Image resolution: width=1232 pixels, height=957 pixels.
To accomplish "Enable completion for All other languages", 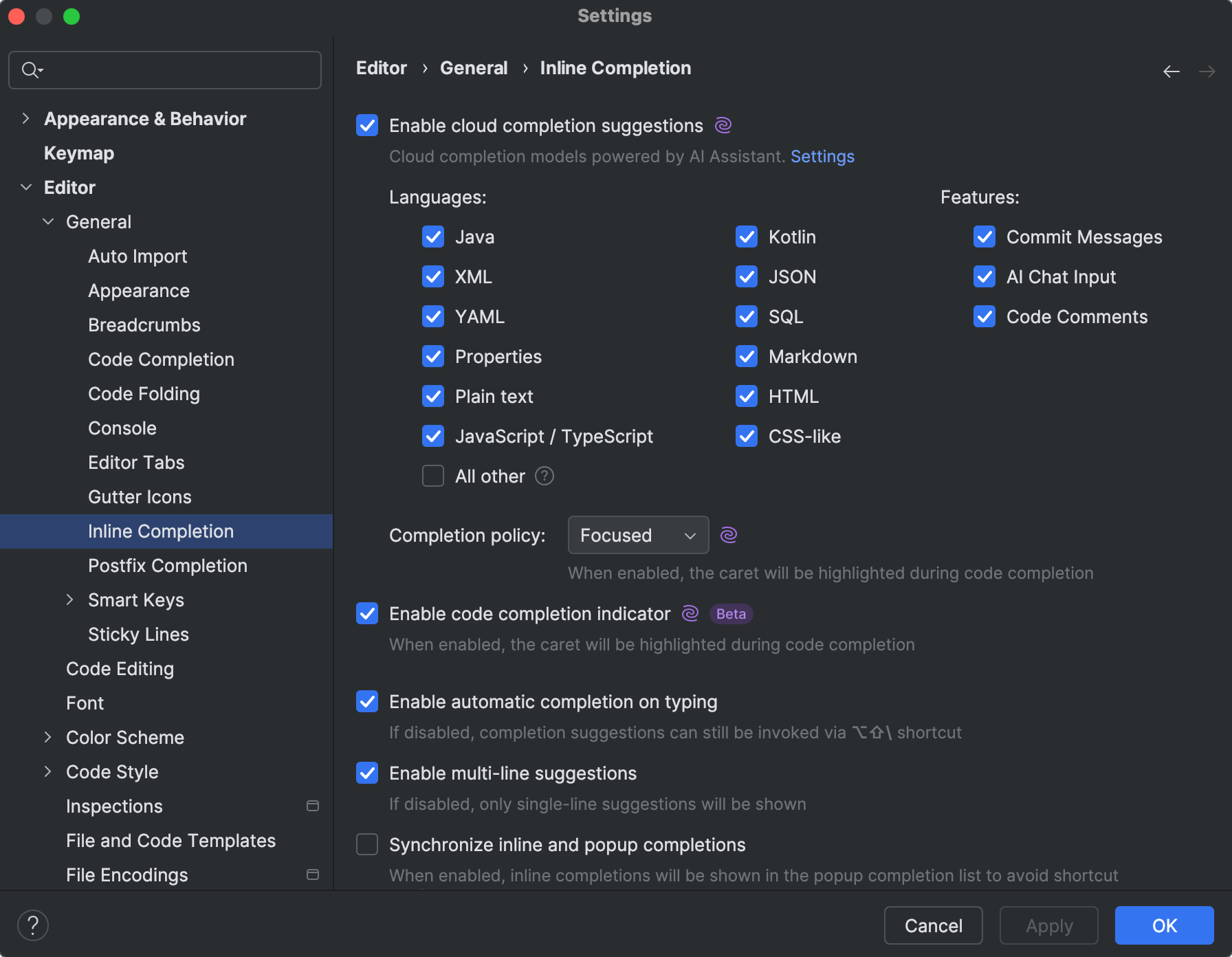I will [432, 476].
